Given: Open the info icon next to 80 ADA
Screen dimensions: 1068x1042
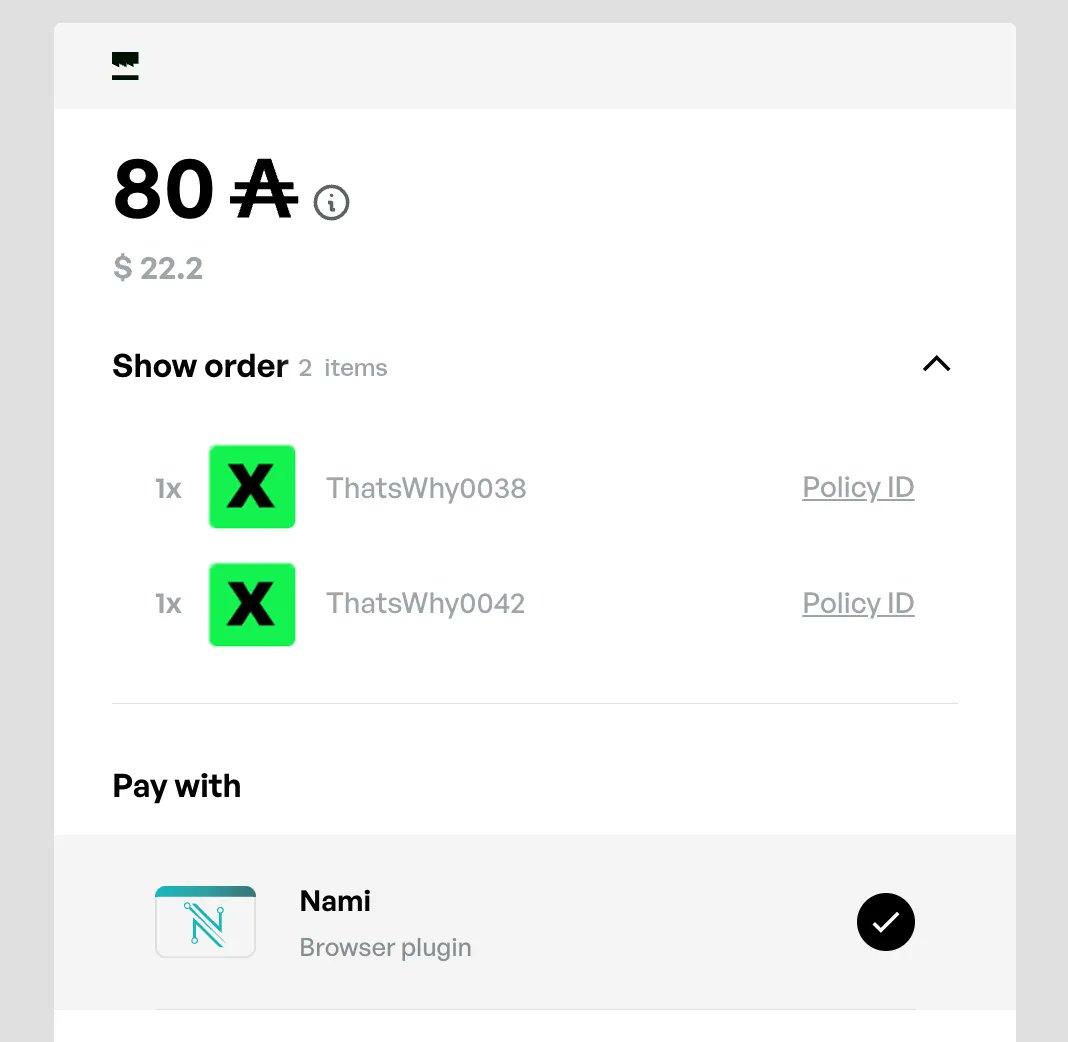Looking at the screenshot, I should point(331,202).
